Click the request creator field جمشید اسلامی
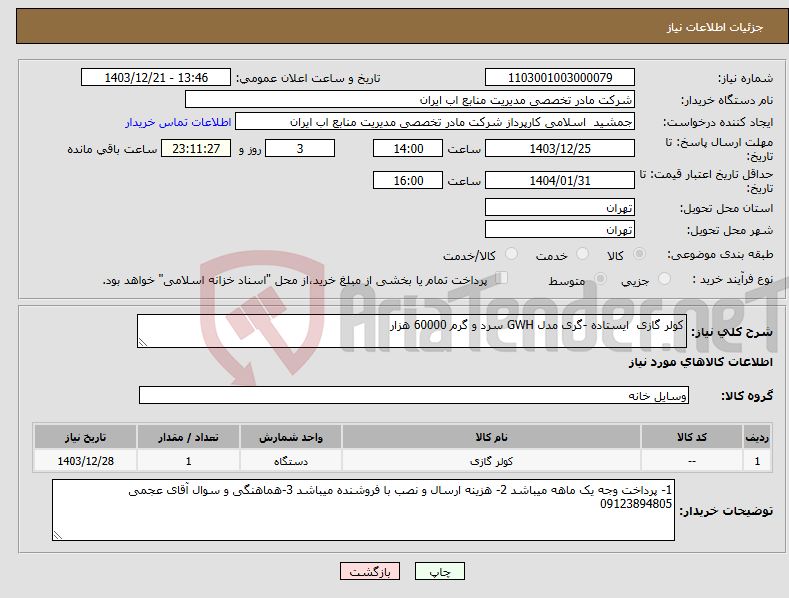This screenshot has height=598, width=789. coord(435,122)
